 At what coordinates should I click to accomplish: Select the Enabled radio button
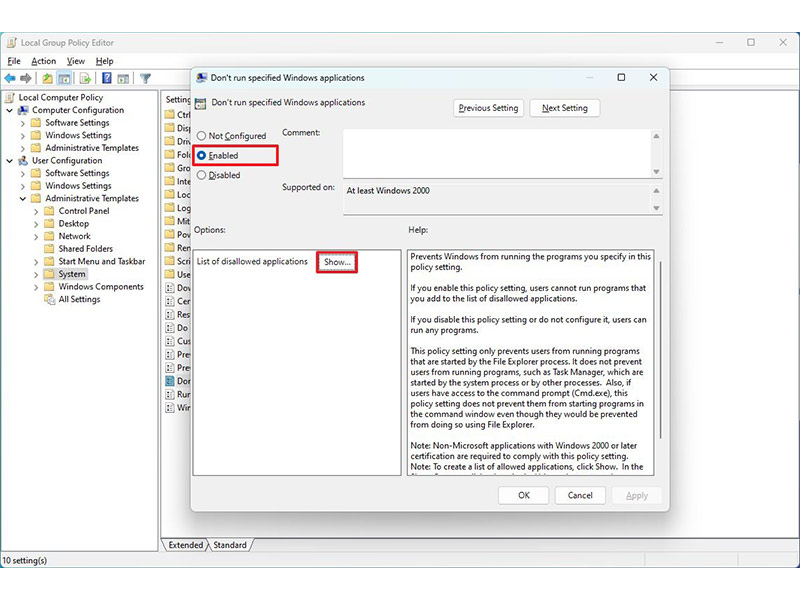pyautogui.click(x=202, y=155)
